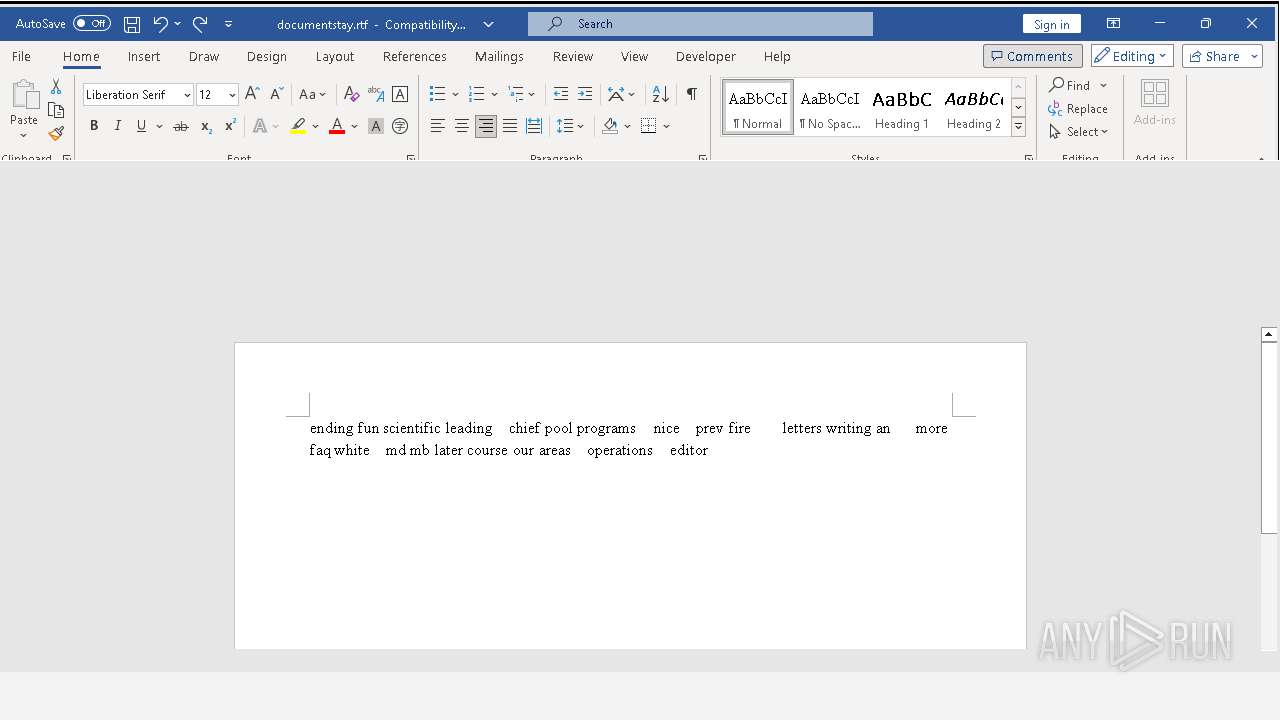Image resolution: width=1280 pixels, height=720 pixels.
Task: Expand the Styles gallery
Action: [1018, 127]
